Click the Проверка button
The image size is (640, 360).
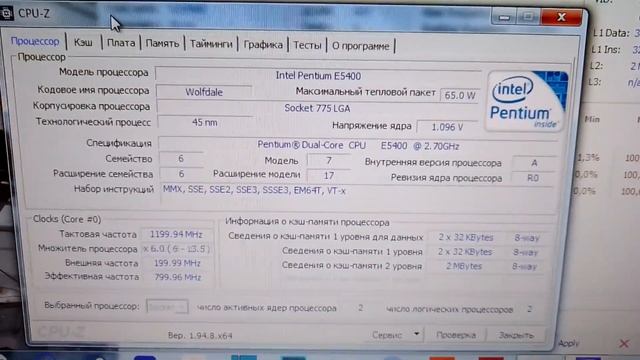[456, 335]
